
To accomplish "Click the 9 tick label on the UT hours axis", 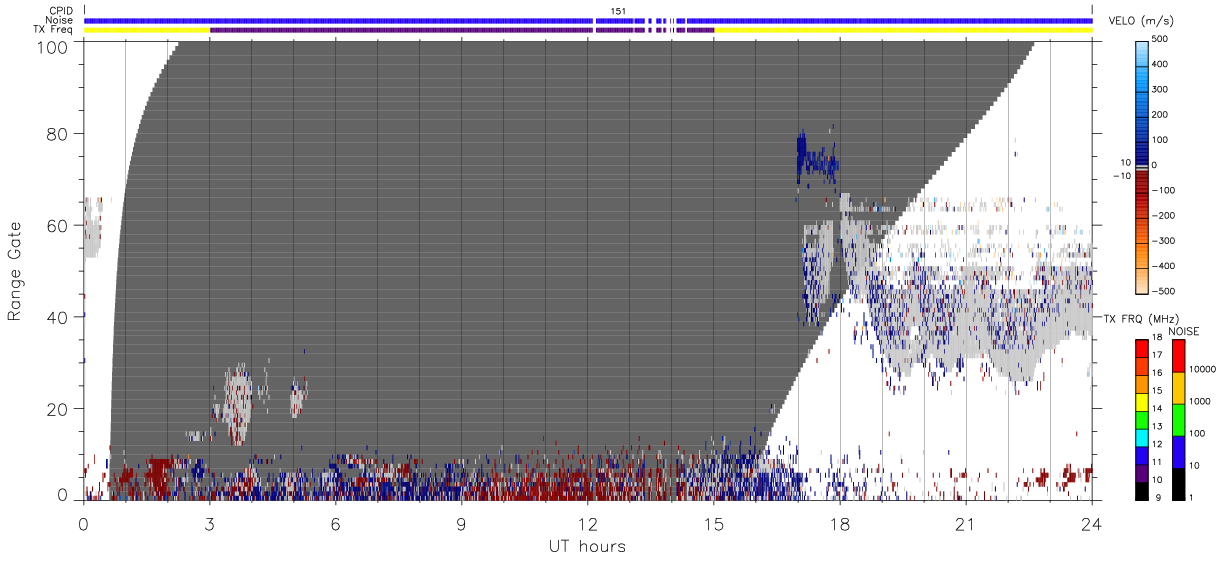I will tap(461, 524).
